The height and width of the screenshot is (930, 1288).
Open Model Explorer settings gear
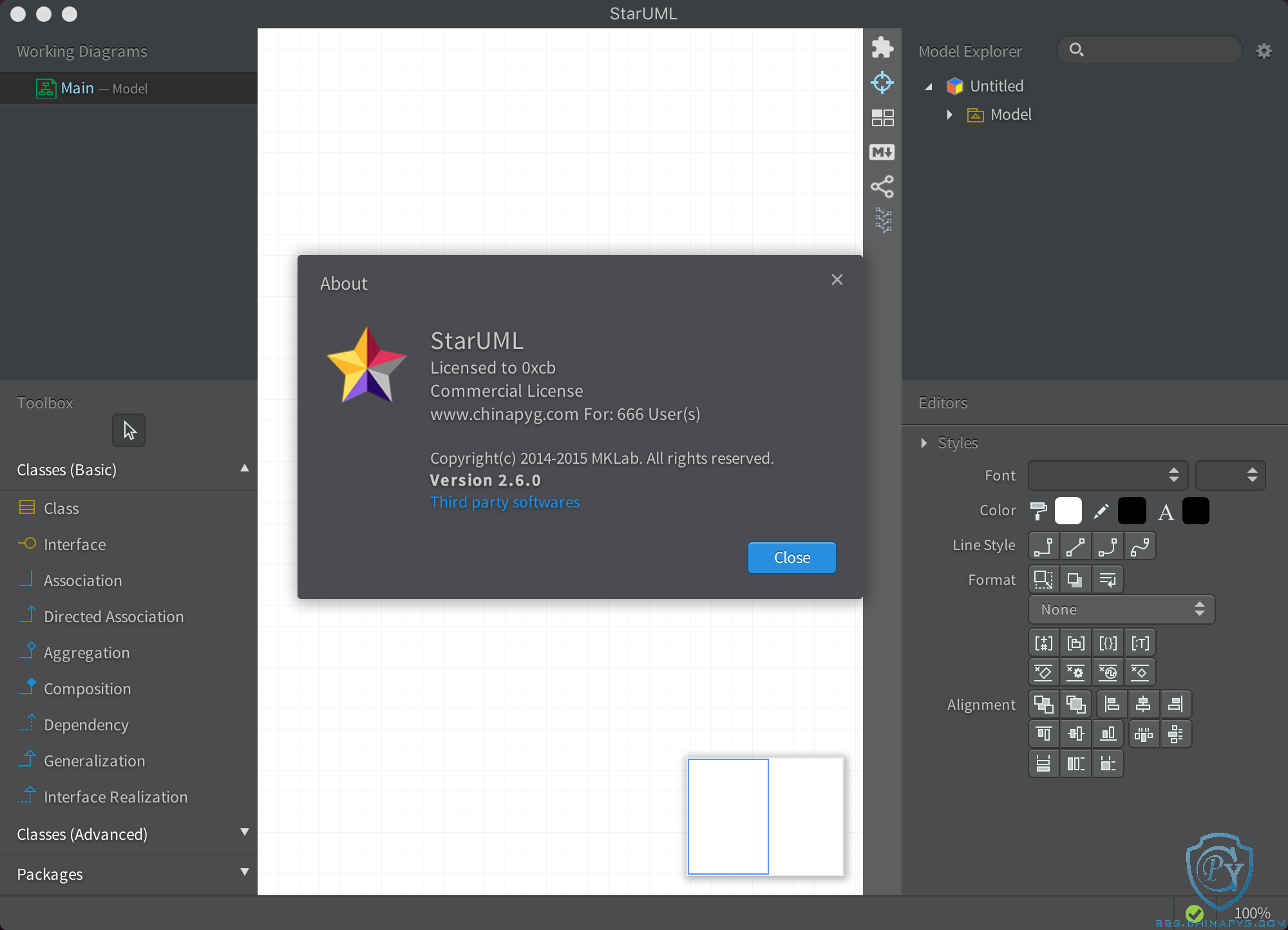1264,51
